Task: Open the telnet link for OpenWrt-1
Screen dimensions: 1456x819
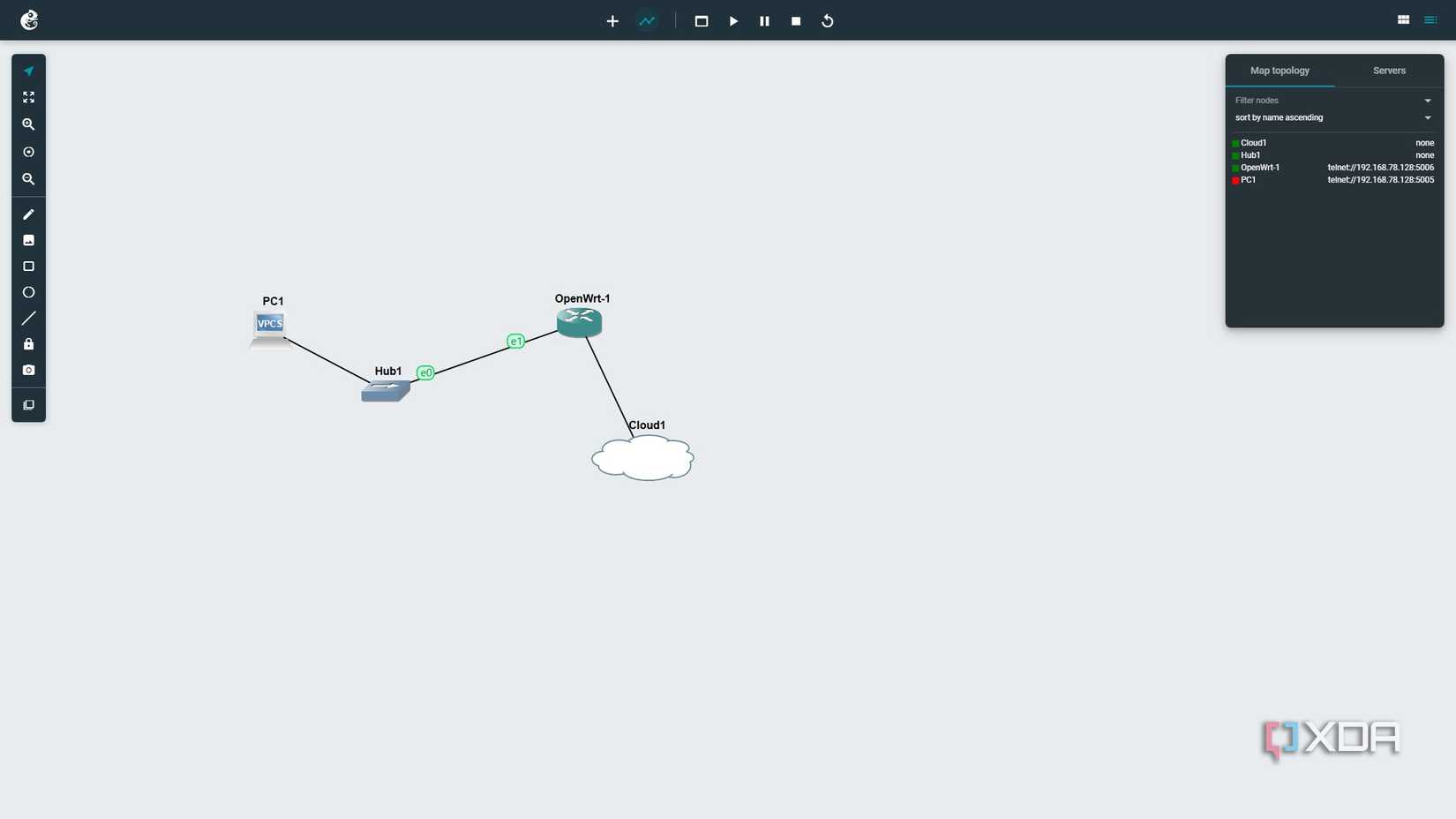Action: click(1380, 167)
